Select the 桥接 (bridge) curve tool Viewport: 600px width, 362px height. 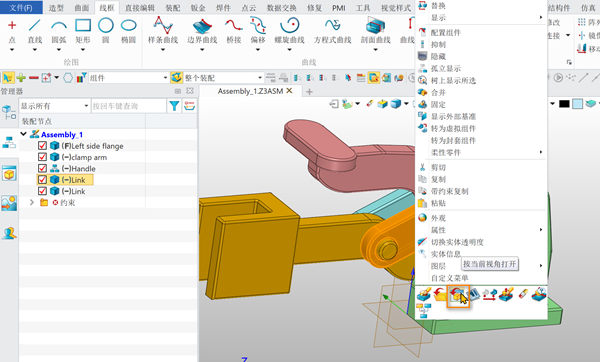tap(233, 31)
